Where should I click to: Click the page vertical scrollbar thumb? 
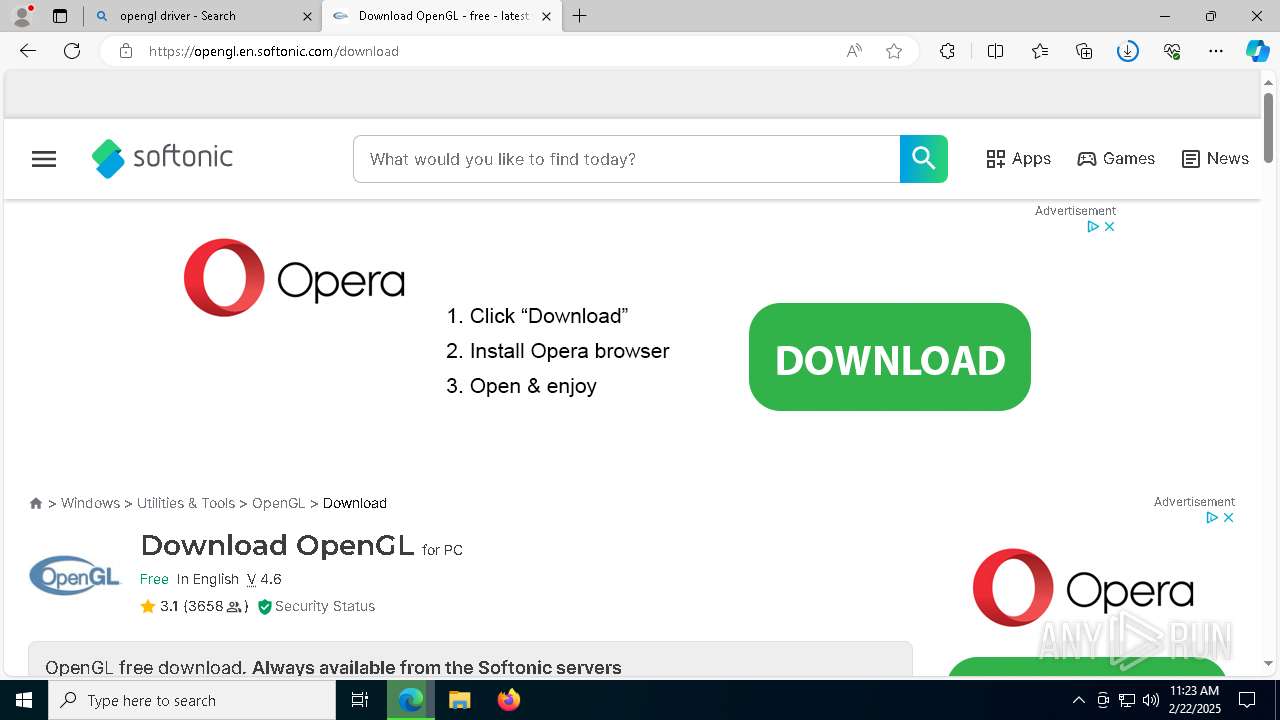1268,128
